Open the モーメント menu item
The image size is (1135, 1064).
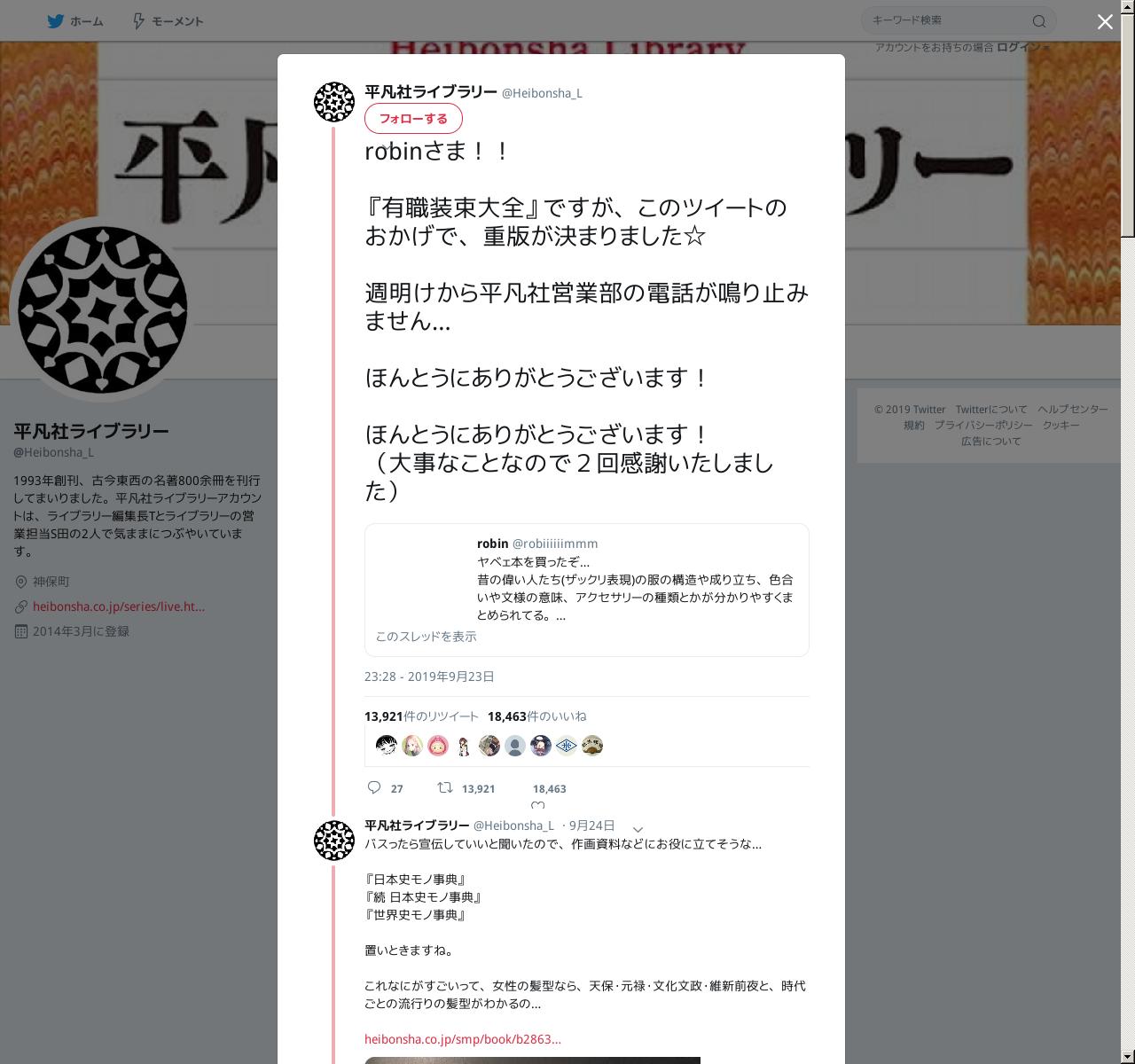click(x=176, y=21)
